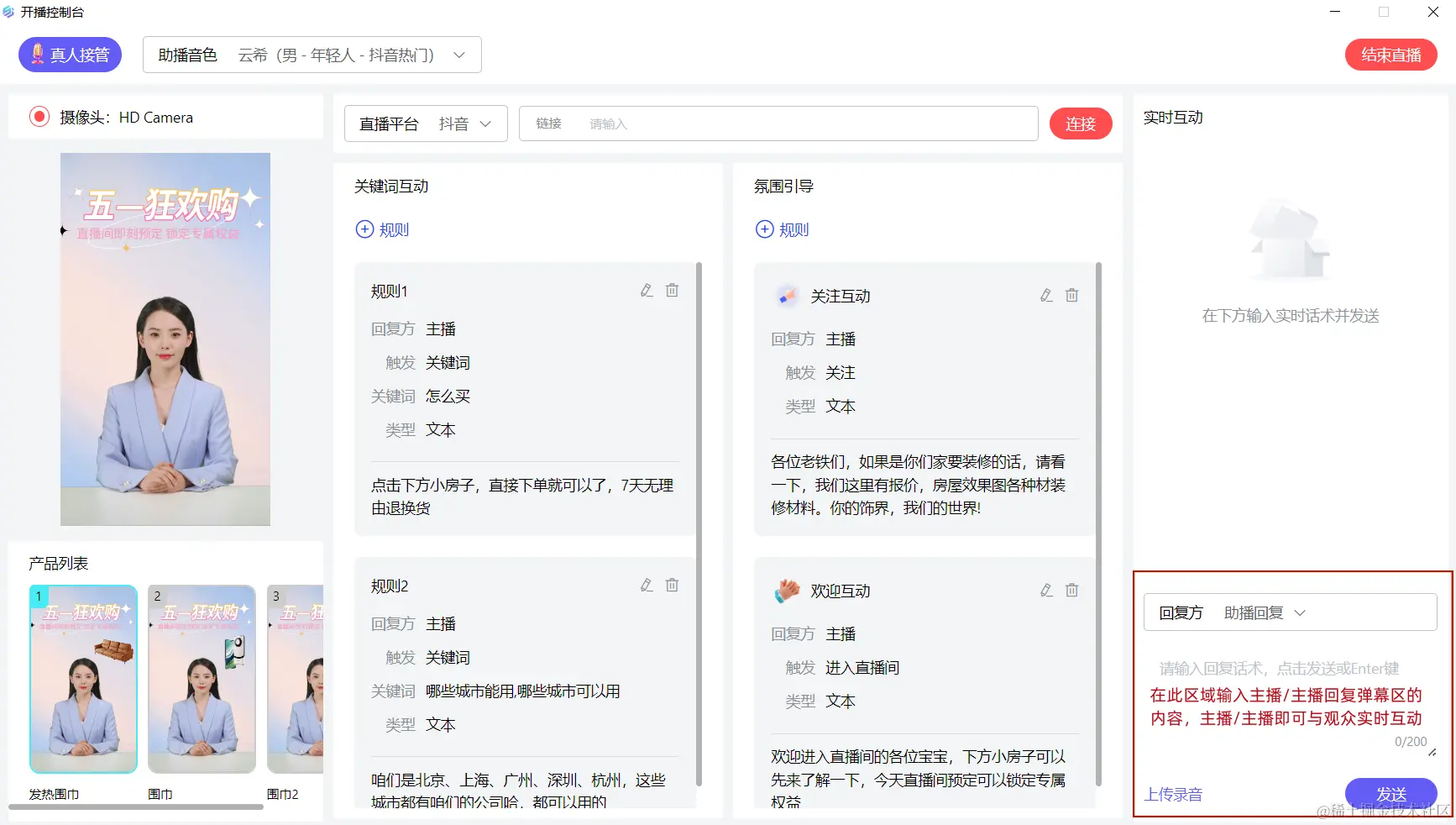
Task: Click the plus icon to add a 氛围引导 rule
Action: pos(764,229)
